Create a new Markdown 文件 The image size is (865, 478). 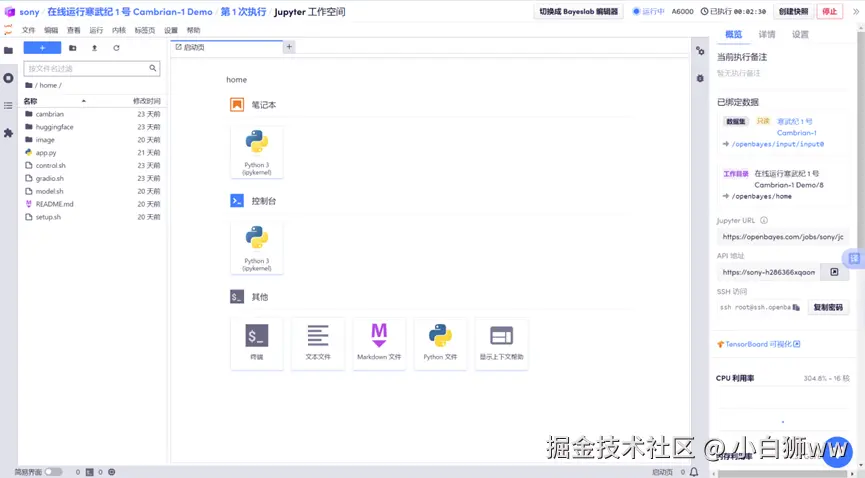point(379,344)
